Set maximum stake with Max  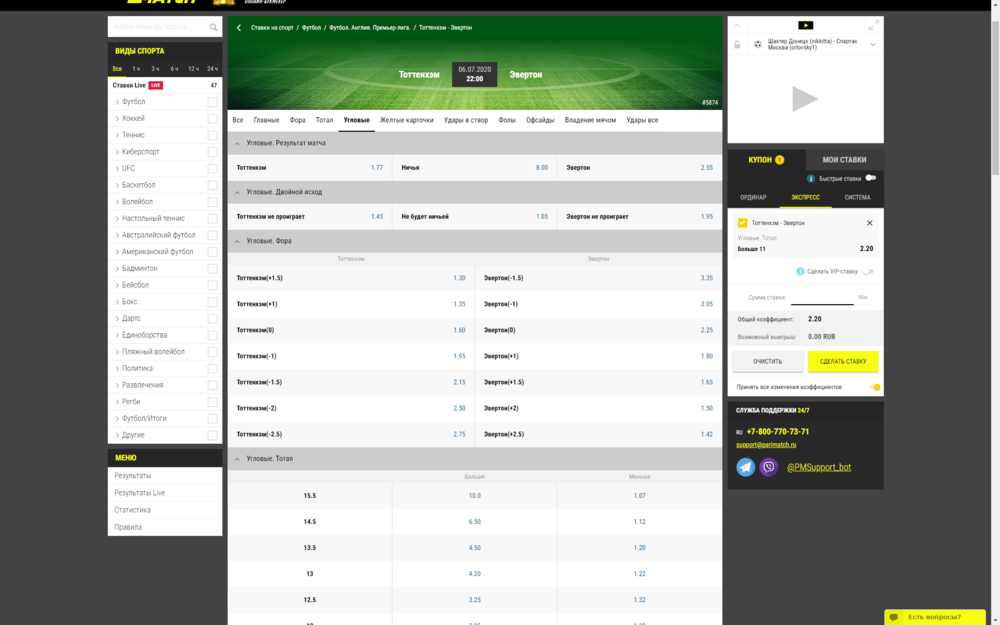[x=862, y=297]
